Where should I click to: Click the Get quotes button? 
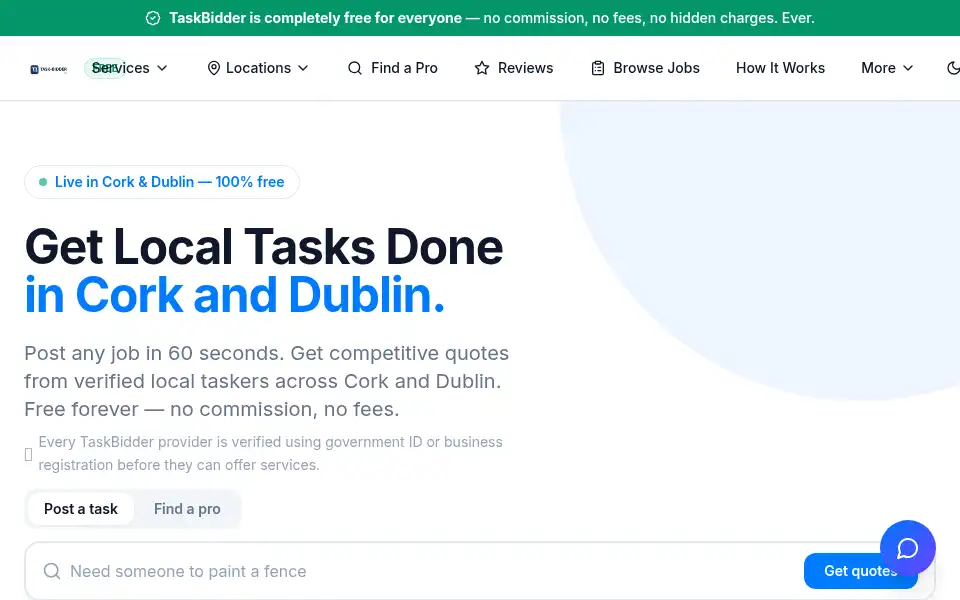pos(860,571)
